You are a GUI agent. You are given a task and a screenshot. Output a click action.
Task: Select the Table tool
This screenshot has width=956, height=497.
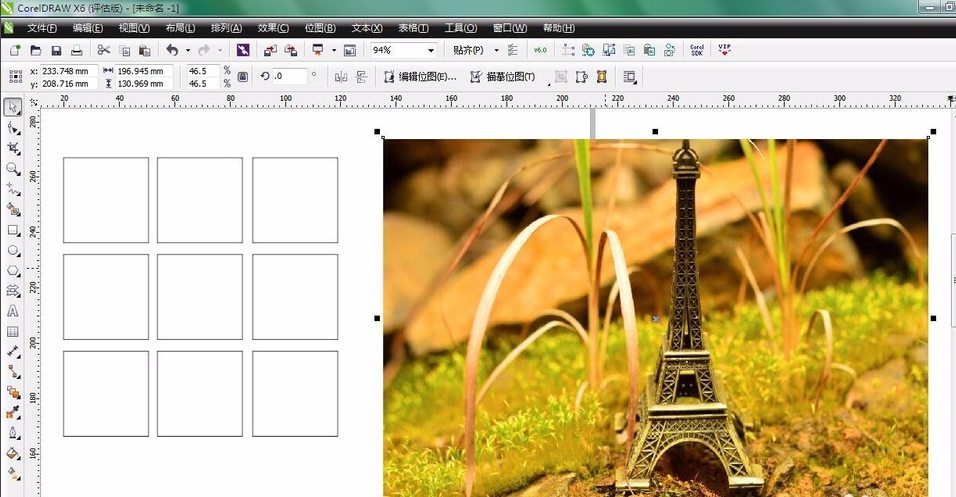[x=13, y=331]
